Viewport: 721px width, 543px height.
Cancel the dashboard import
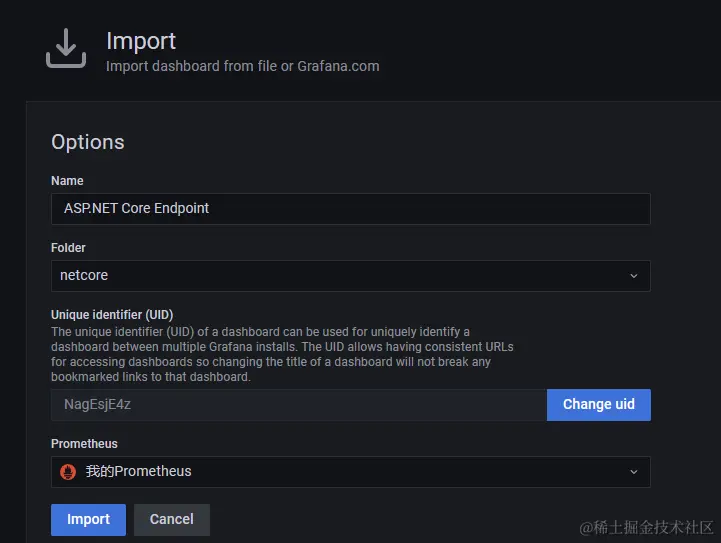pyautogui.click(x=172, y=520)
